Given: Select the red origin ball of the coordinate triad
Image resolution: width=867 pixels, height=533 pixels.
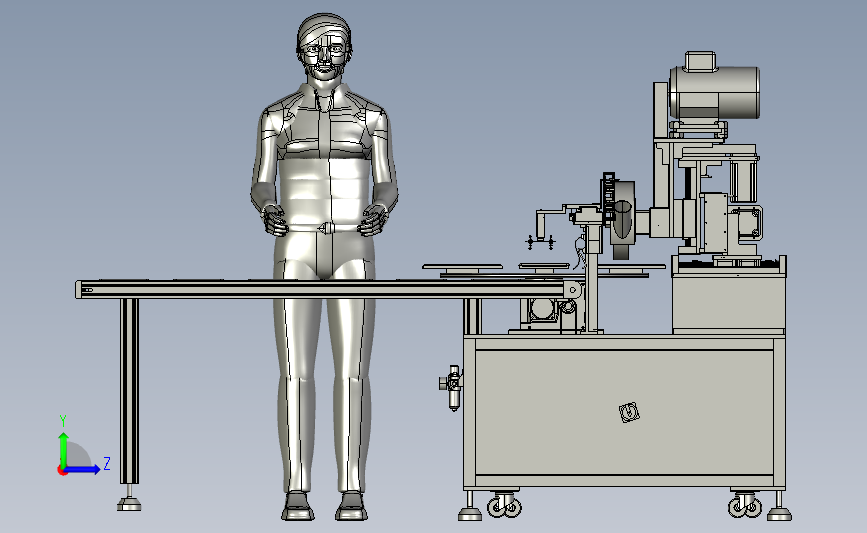Looking at the screenshot, I should [62, 470].
